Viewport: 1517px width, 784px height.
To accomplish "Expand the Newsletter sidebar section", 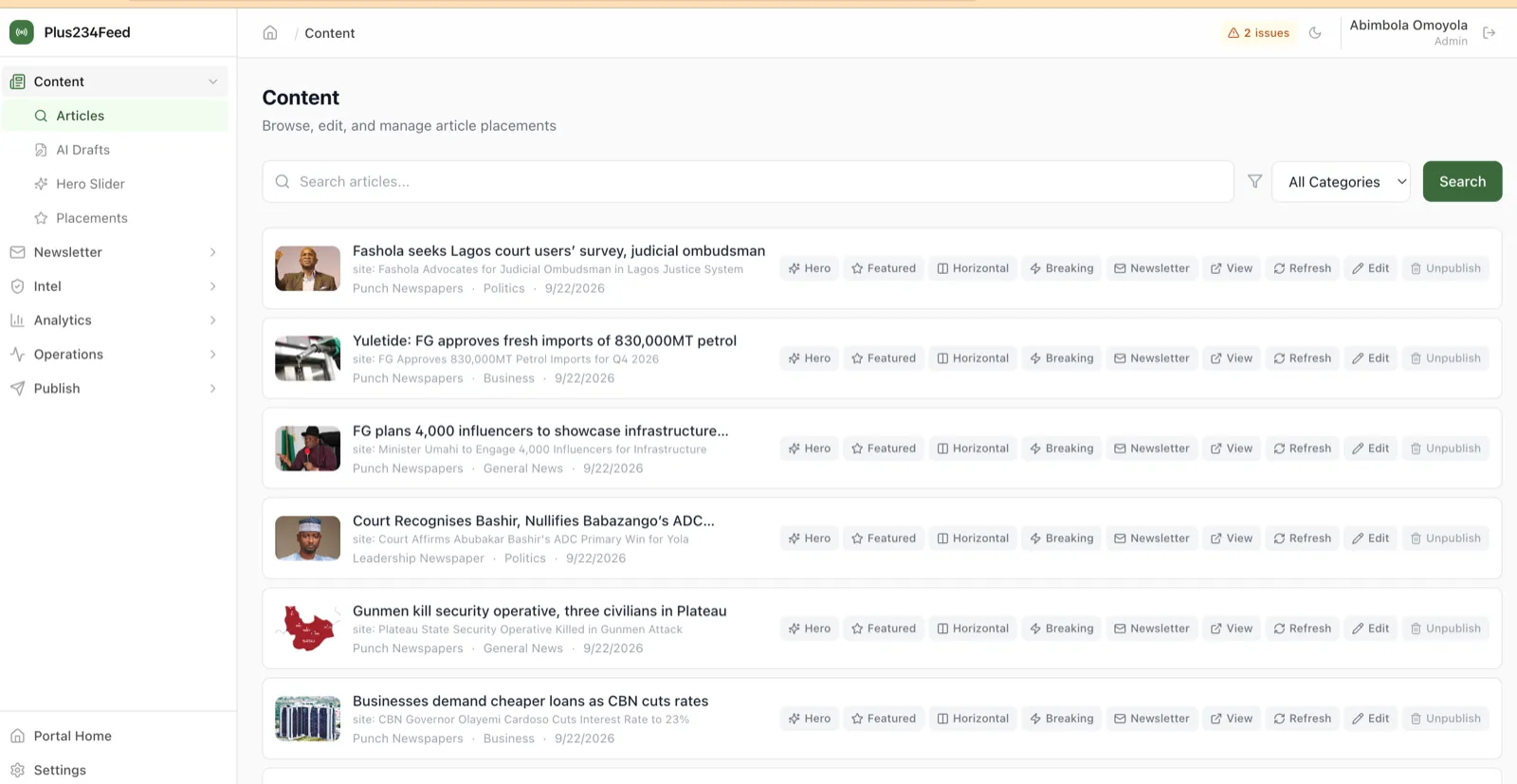I will coord(114,252).
